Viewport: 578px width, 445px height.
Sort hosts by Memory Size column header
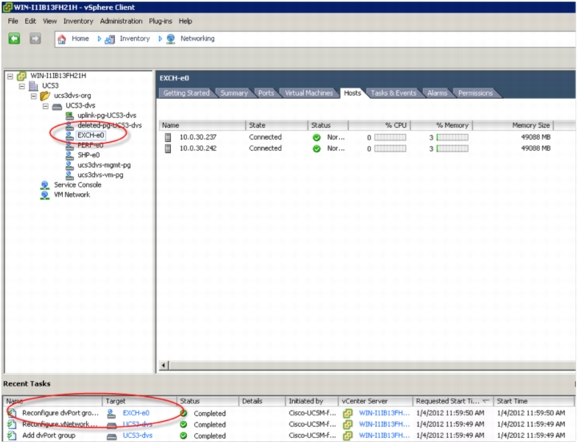[x=513, y=125]
